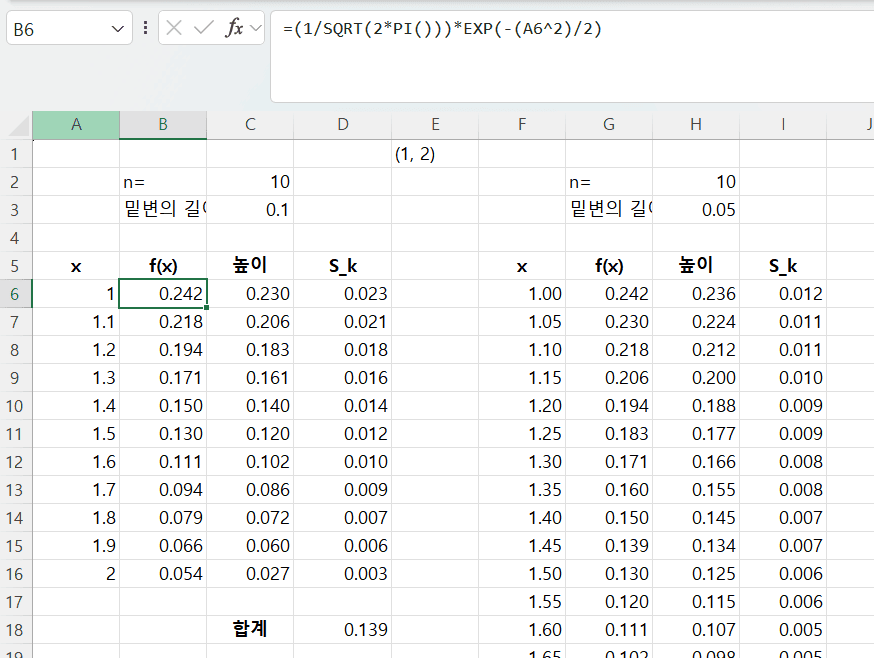Expand the dropdown arrow next to fx
This screenshot has height=658, width=874.
point(256,28)
